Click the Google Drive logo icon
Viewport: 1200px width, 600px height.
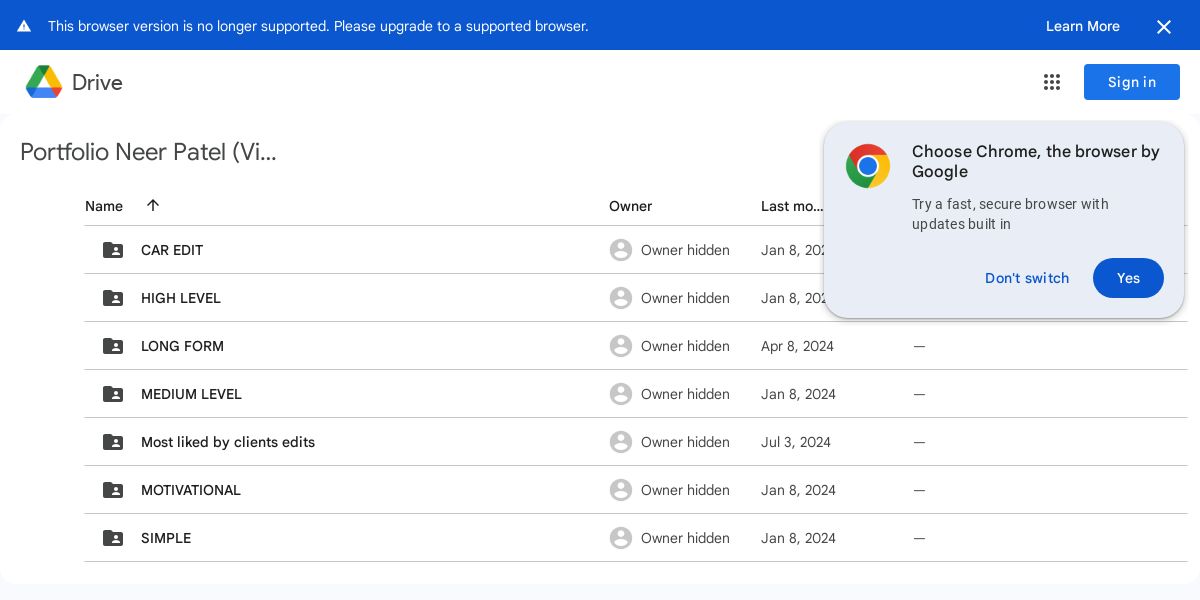[x=44, y=82]
